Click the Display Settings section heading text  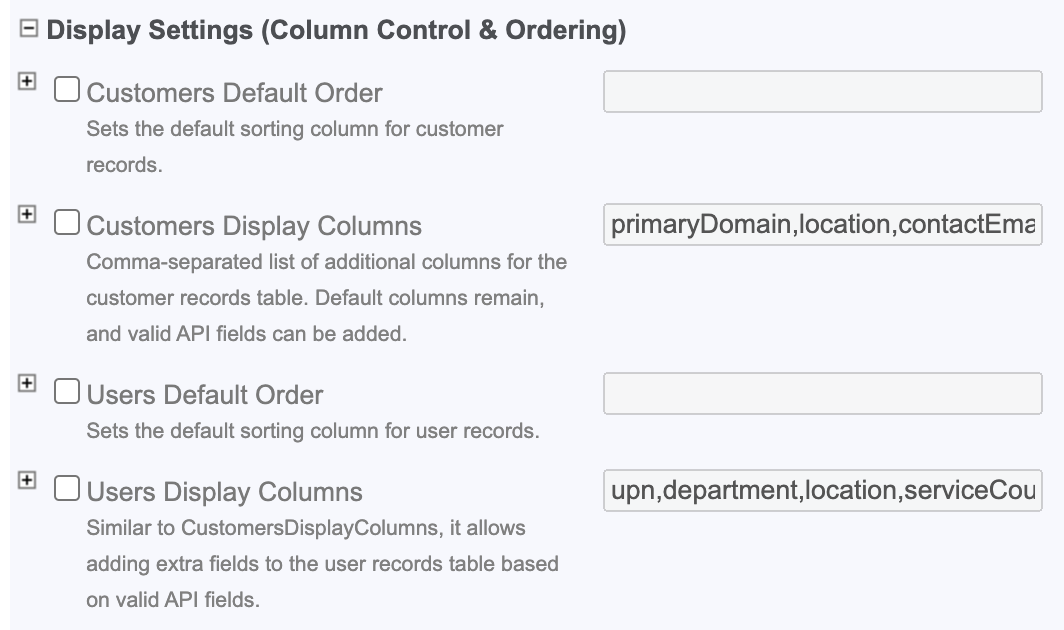(336, 31)
